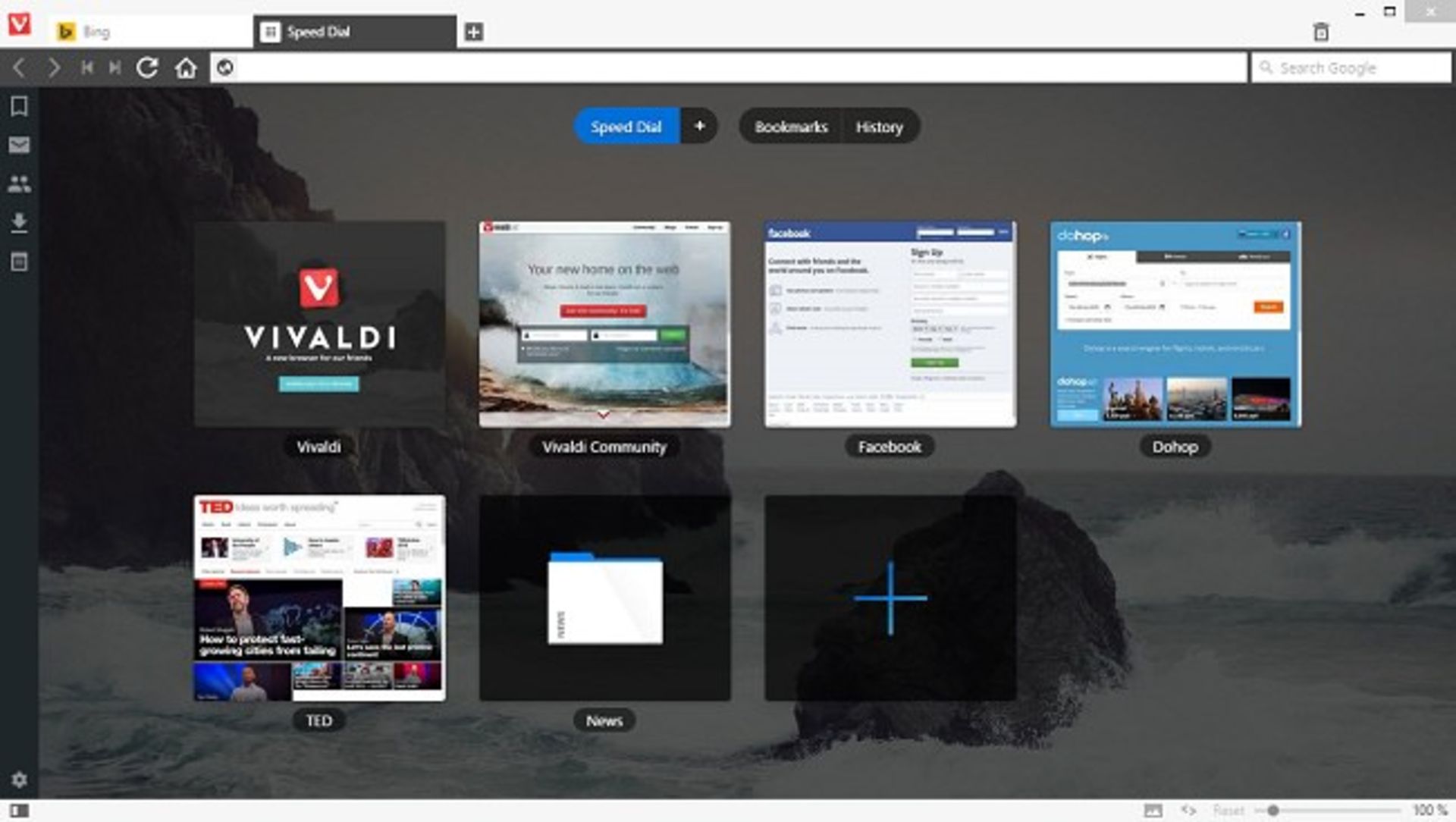Go forward with the Forward arrow
This screenshot has width=1456, height=822.
53,68
